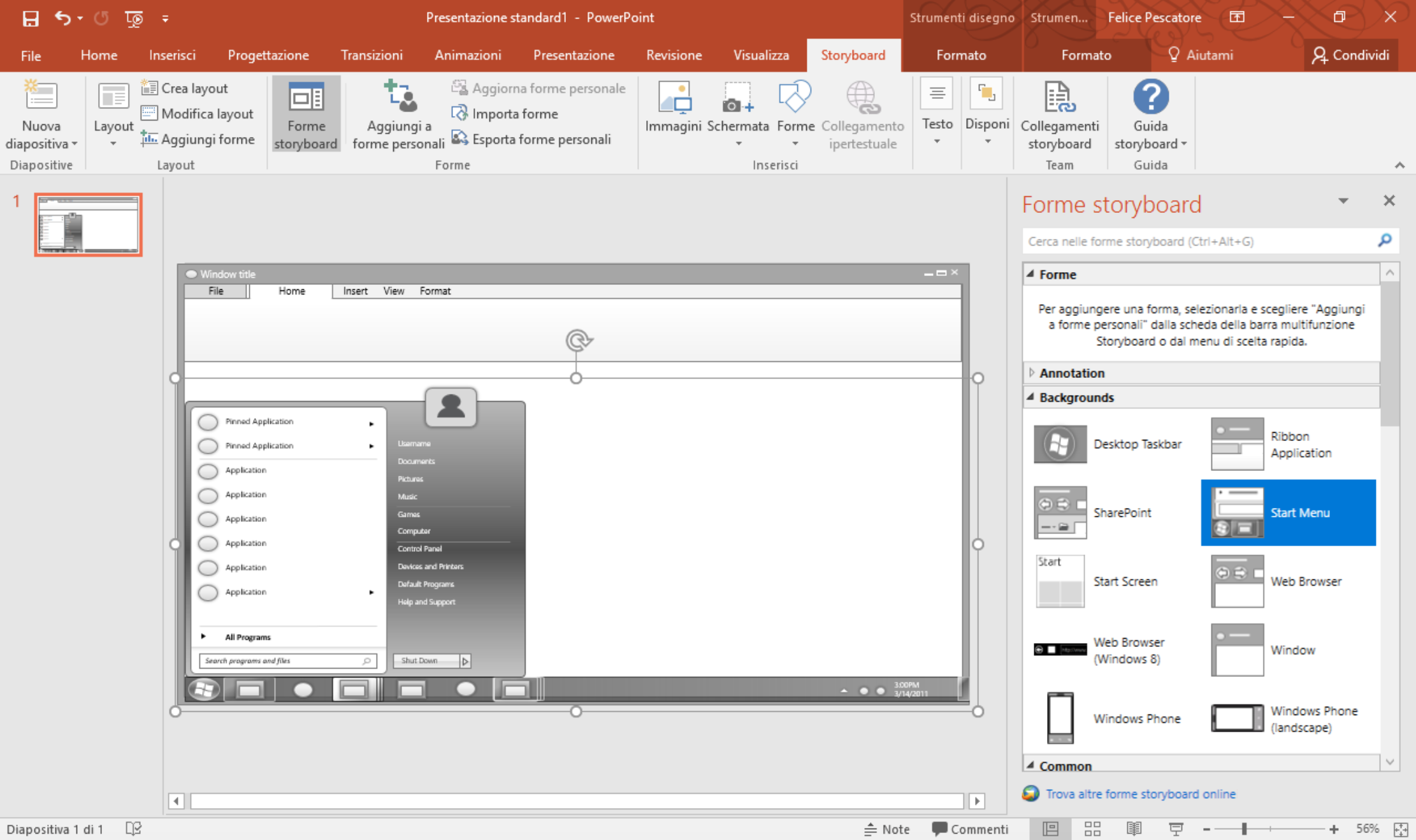
Task: Switch to the Animazioni tab
Action: pyautogui.click(x=468, y=55)
